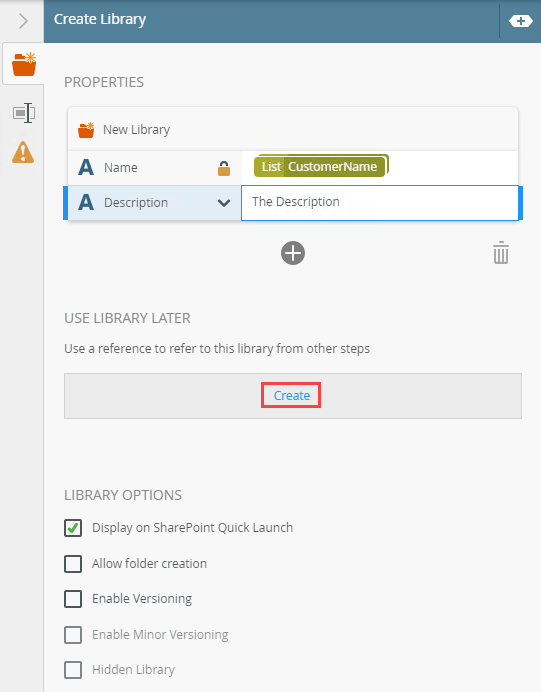Toggle Enable Minor Versioning checkbox
This screenshot has height=692, width=541.
(73, 635)
